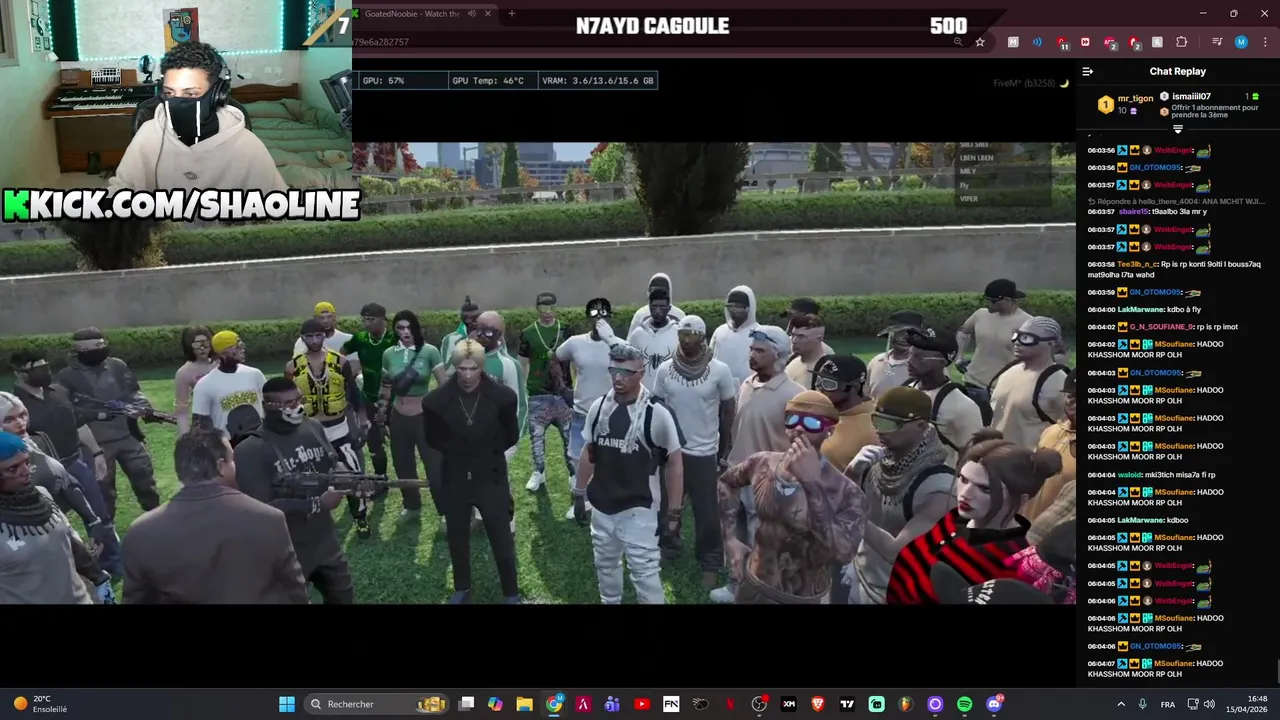1280x720 pixels.
Task: Open the Chrome three-dot menu
Action: tap(1263, 42)
